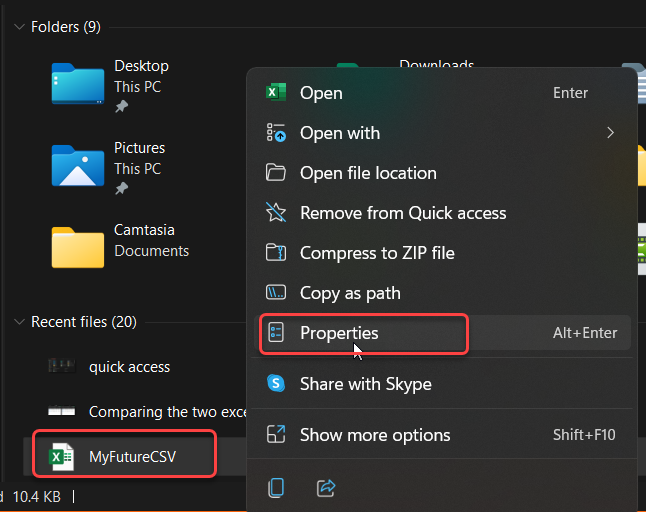
Task: Click the copy icon at menu bottom
Action: [x=277, y=488]
